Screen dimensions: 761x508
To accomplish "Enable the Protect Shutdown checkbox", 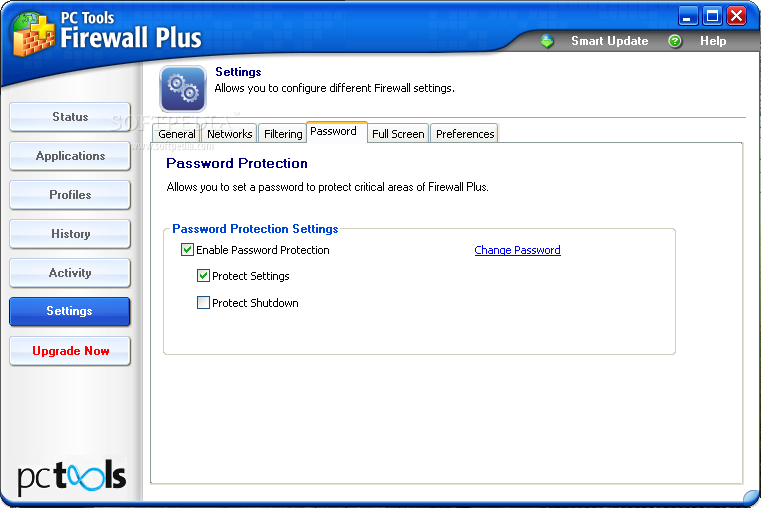I will pyautogui.click(x=204, y=303).
